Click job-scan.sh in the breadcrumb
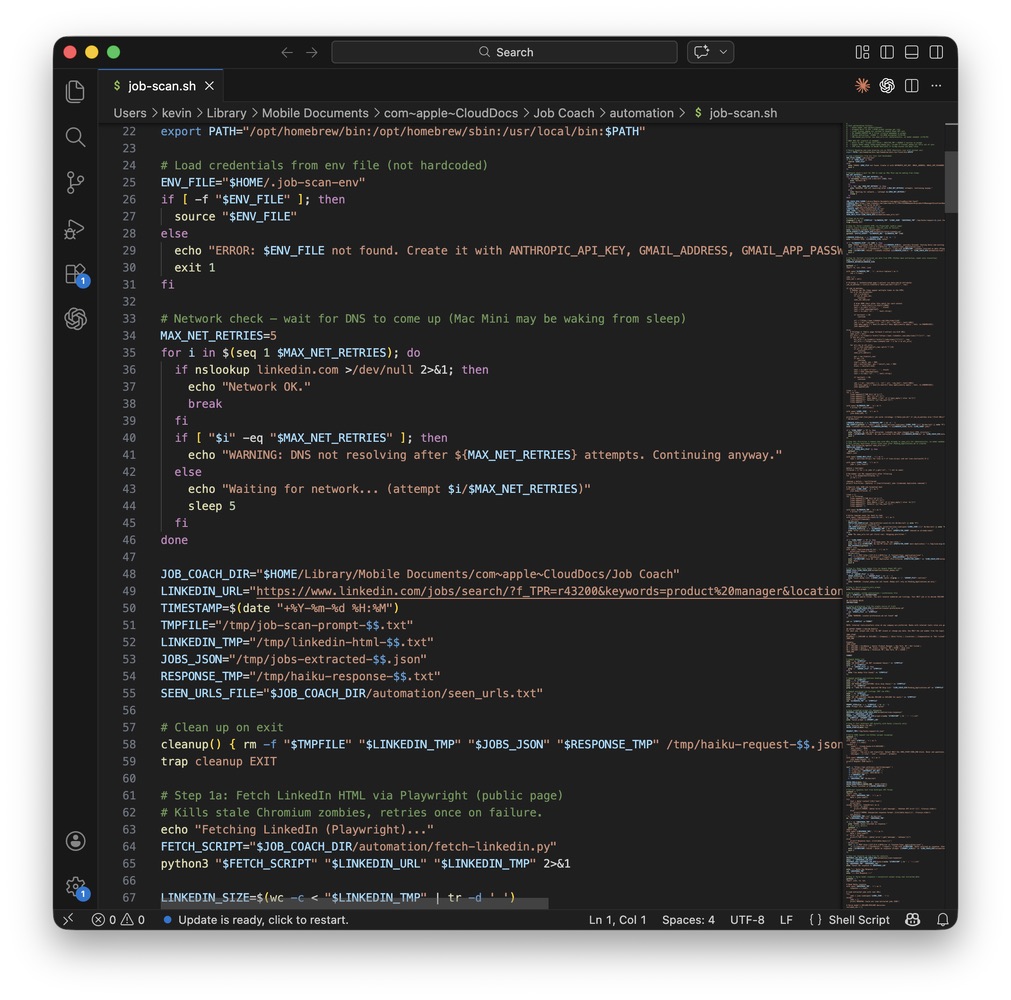1011x1000 pixels. pos(743,113)
